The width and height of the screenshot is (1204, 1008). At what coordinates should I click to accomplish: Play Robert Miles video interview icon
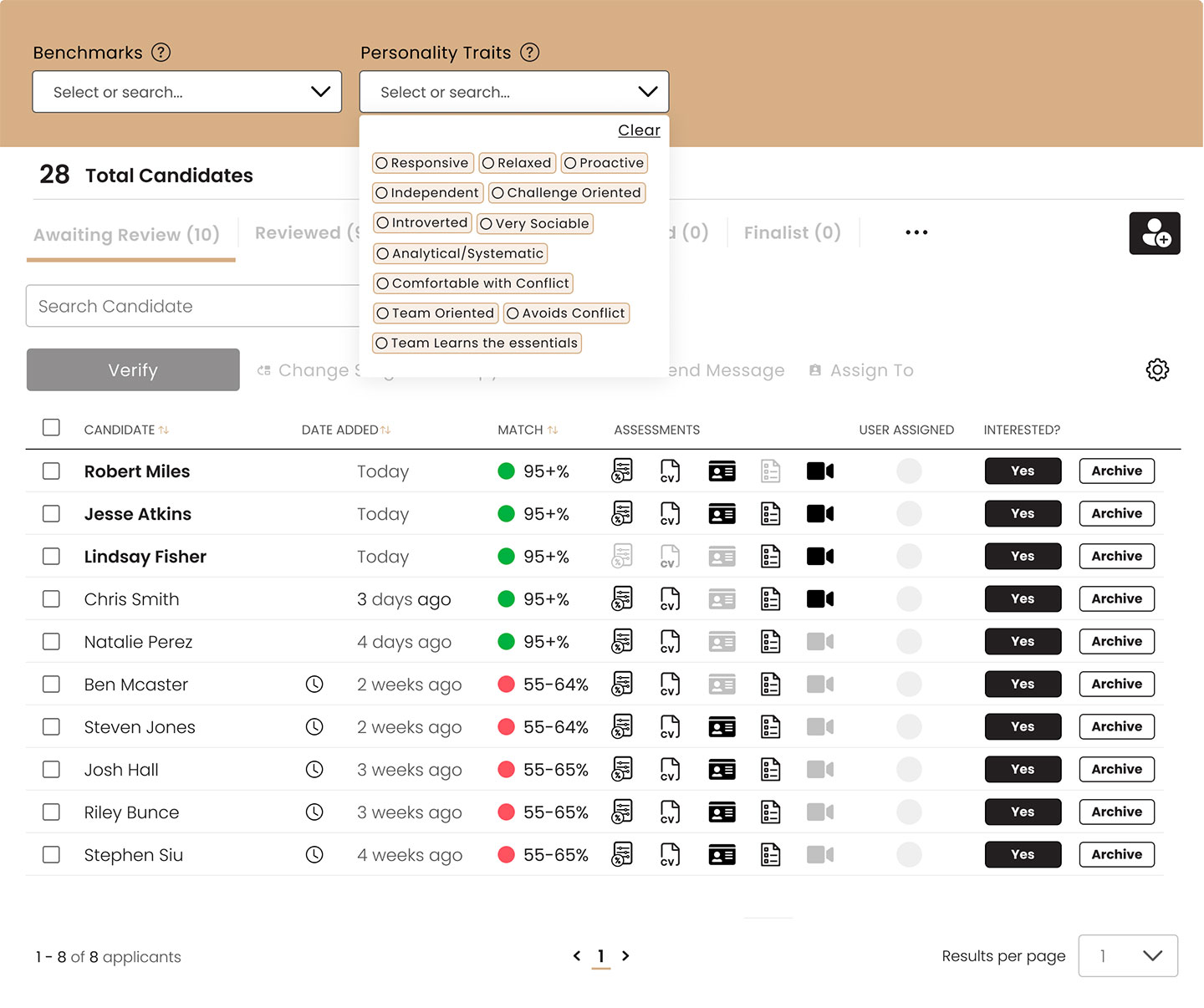point(820,471)
